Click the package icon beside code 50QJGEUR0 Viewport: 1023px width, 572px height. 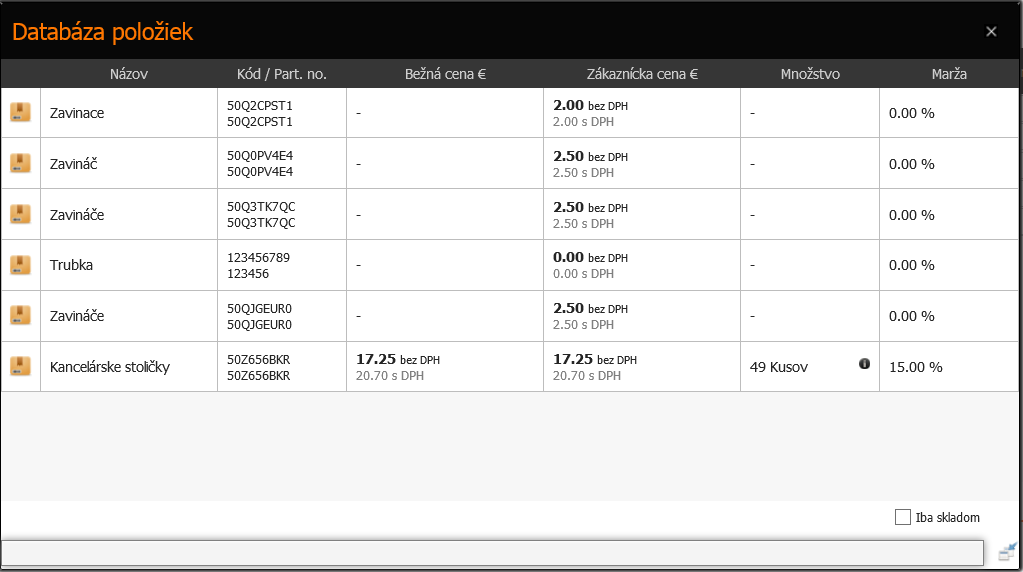[20, 316]
